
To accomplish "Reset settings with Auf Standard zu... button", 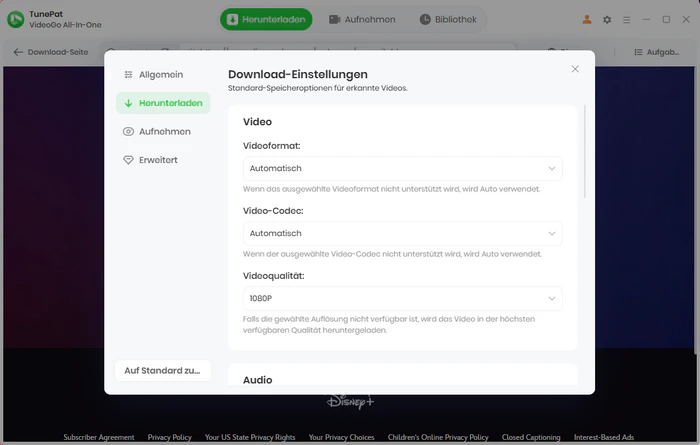I will pyautogui.click(x=162, y=370).
